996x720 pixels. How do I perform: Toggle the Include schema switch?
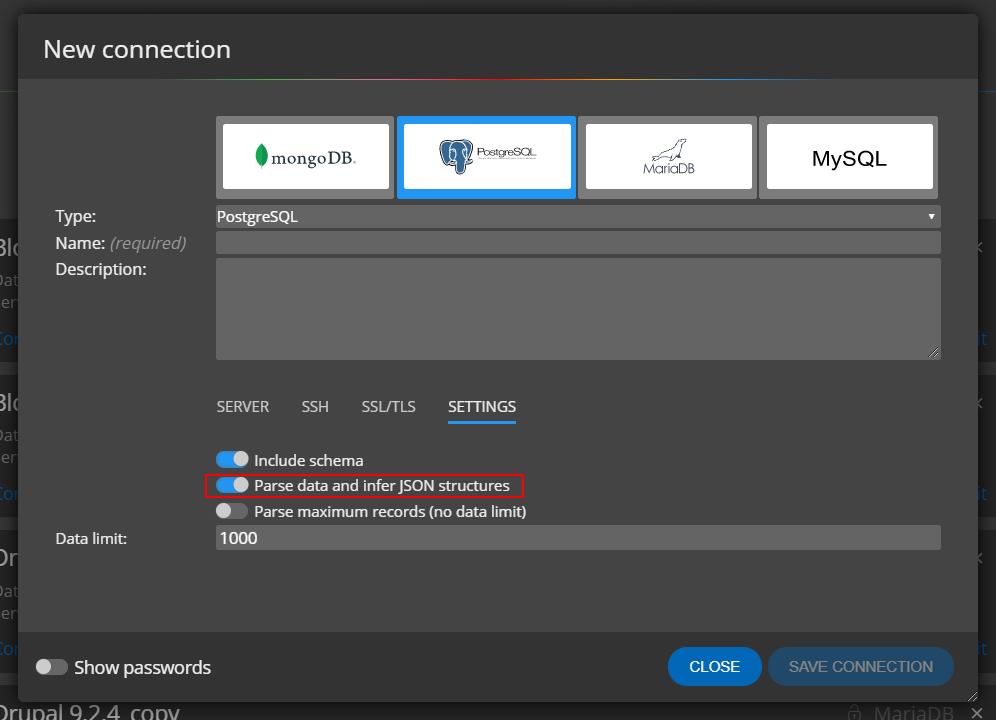point(232,459)
